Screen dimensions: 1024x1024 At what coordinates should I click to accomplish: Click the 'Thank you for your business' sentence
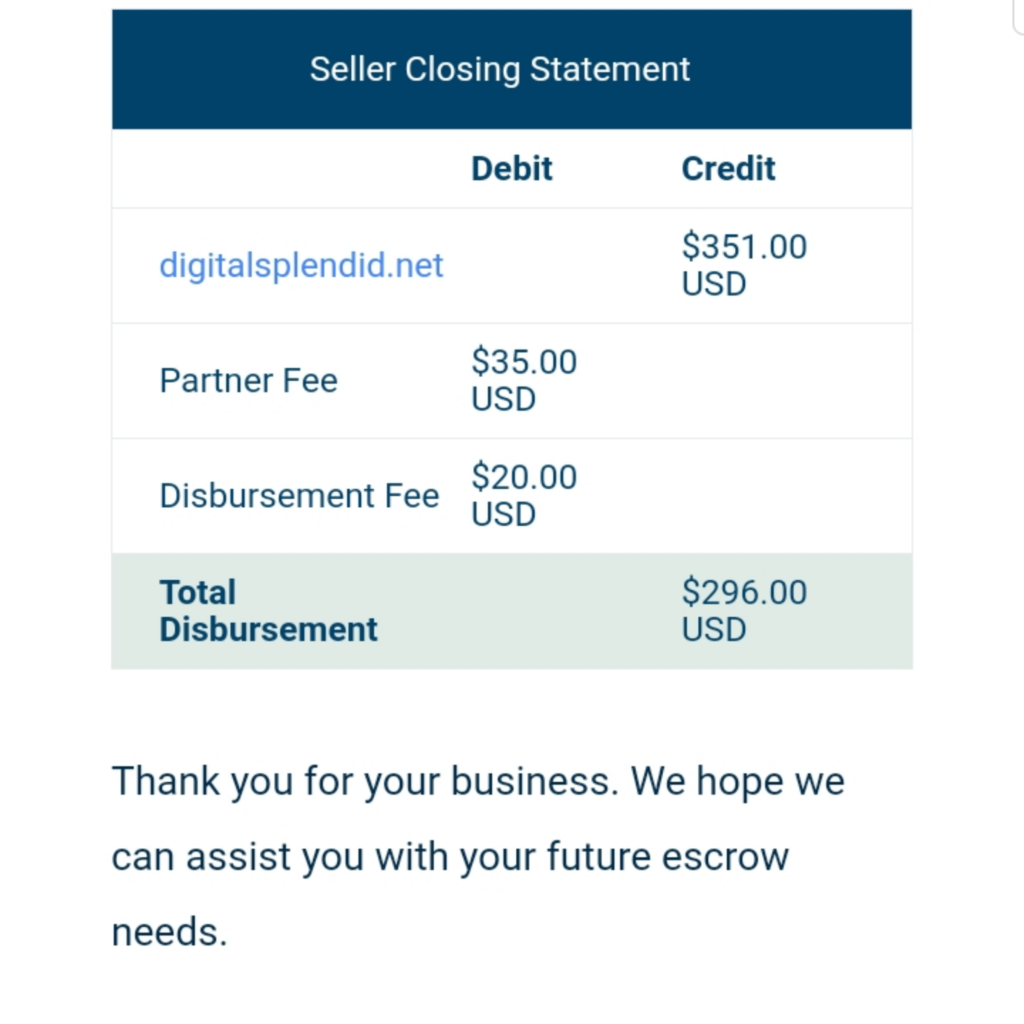point(365,781)
